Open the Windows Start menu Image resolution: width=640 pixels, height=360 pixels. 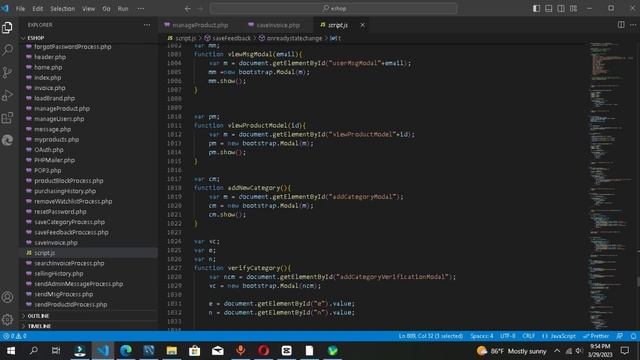point(11,351)
